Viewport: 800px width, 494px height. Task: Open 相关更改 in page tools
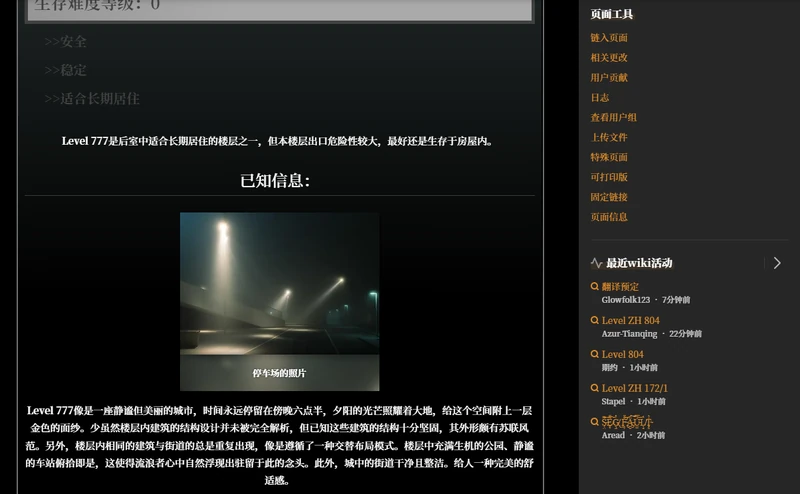[609, 58]
